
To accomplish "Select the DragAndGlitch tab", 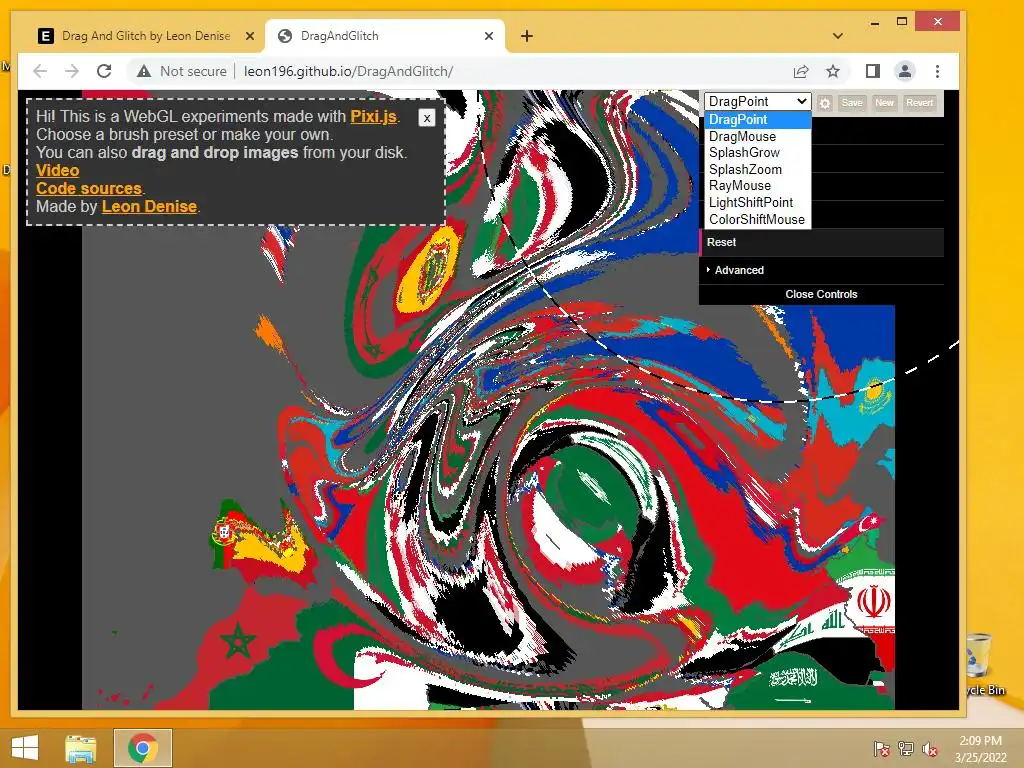I will tap(385, 36).
